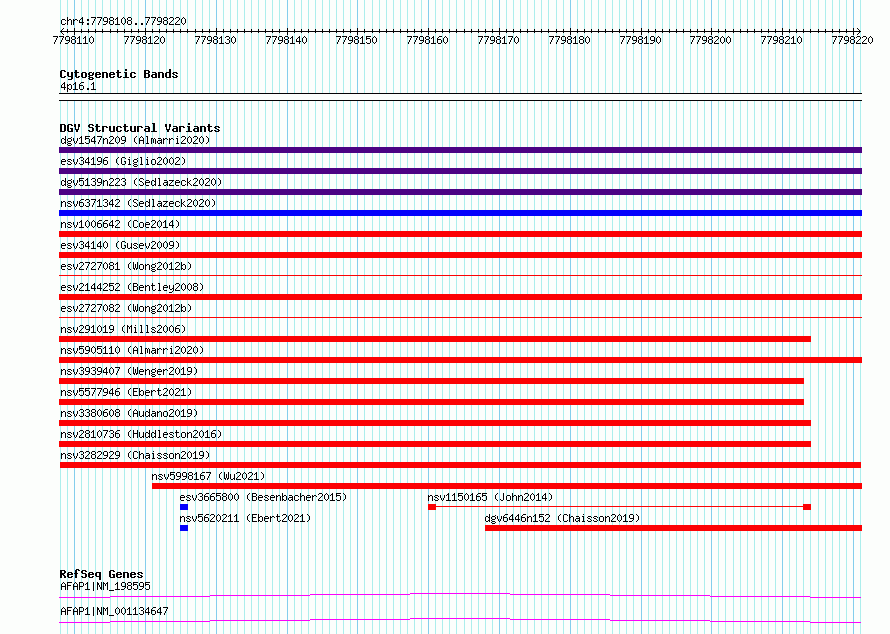Click ruler position 7798140
The height and width of the screenshot is (634, 890).
point(286,40)
